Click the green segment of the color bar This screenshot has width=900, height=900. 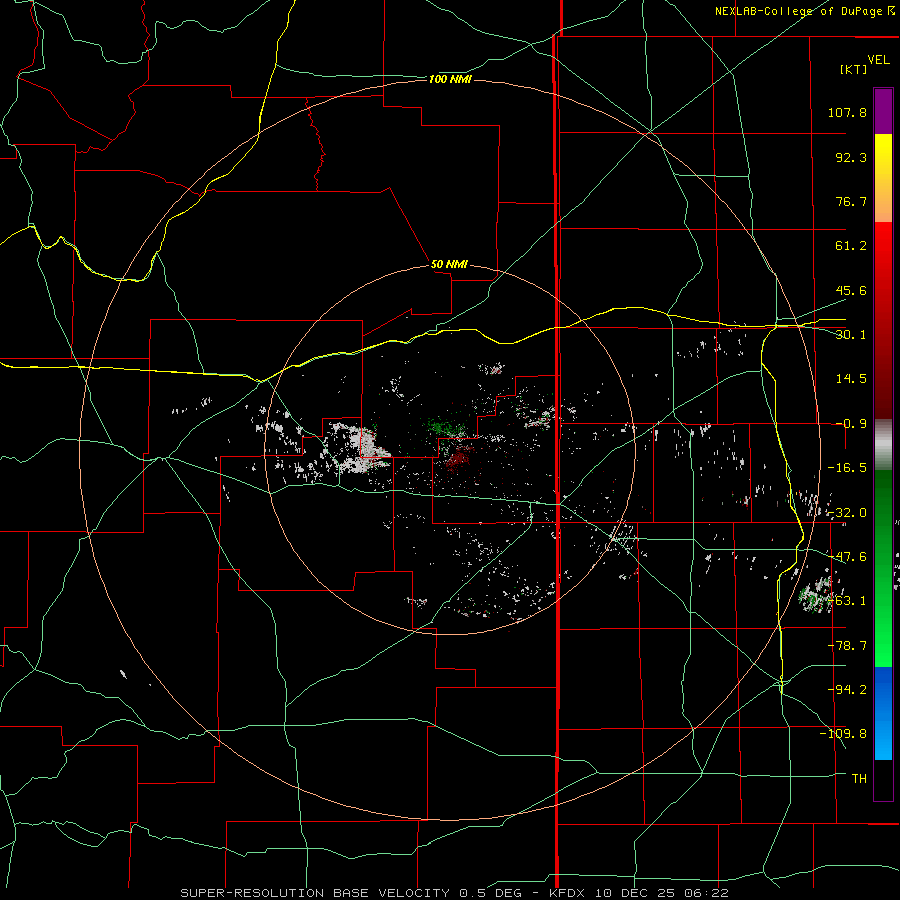883,568
